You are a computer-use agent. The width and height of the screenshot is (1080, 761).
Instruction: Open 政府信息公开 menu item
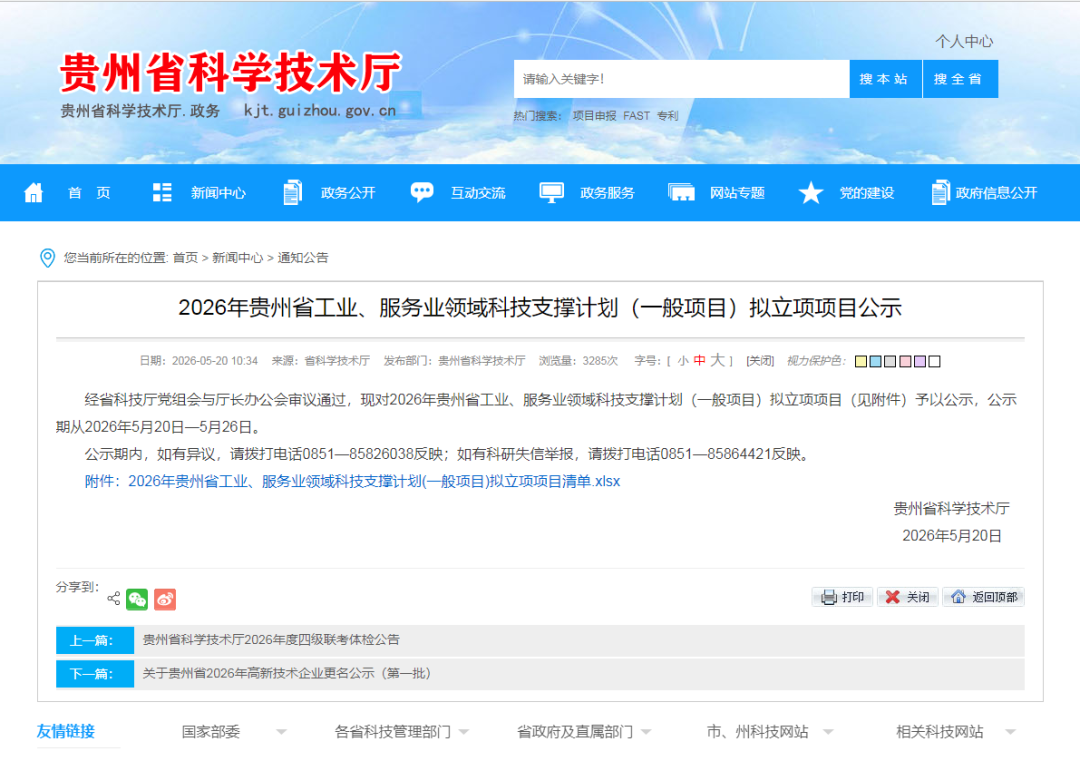coord(996,193)
